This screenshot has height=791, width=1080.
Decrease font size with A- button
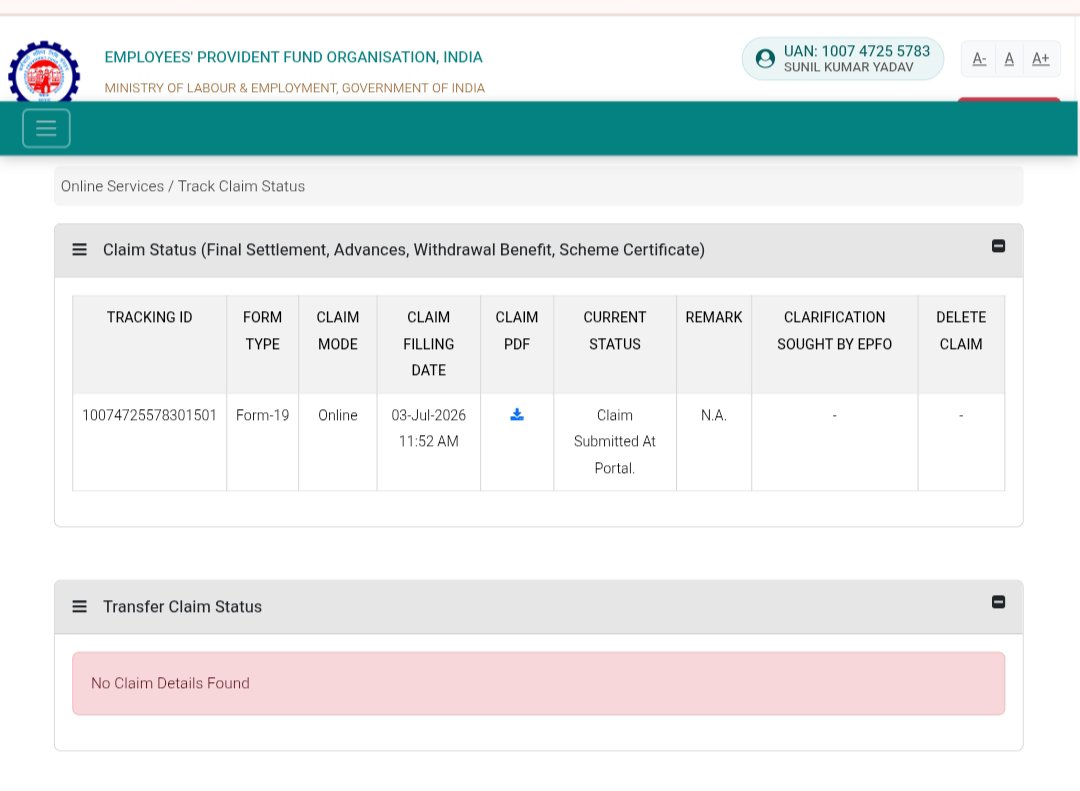click(x=979, y=59)
